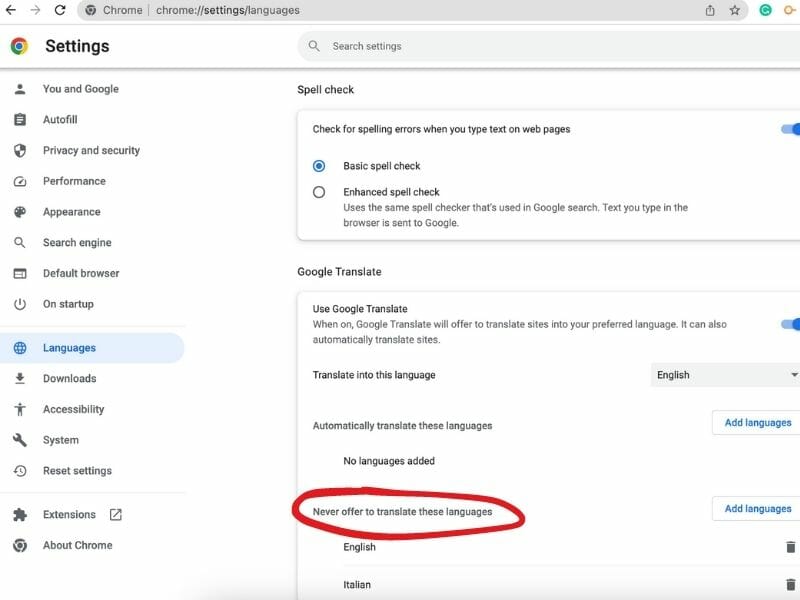Delete English from never-translate list
Image resolution: width=800 pixels, height=600 pixels.
point(791,547)
